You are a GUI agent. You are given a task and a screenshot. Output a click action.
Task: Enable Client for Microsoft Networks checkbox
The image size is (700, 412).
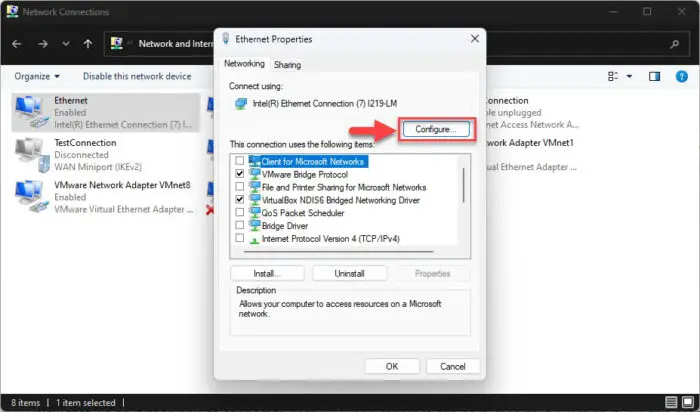240,160
